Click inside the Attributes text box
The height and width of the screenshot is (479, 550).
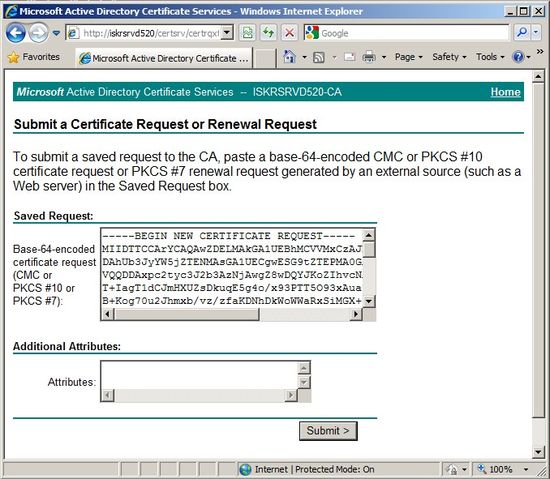[199, 375]
